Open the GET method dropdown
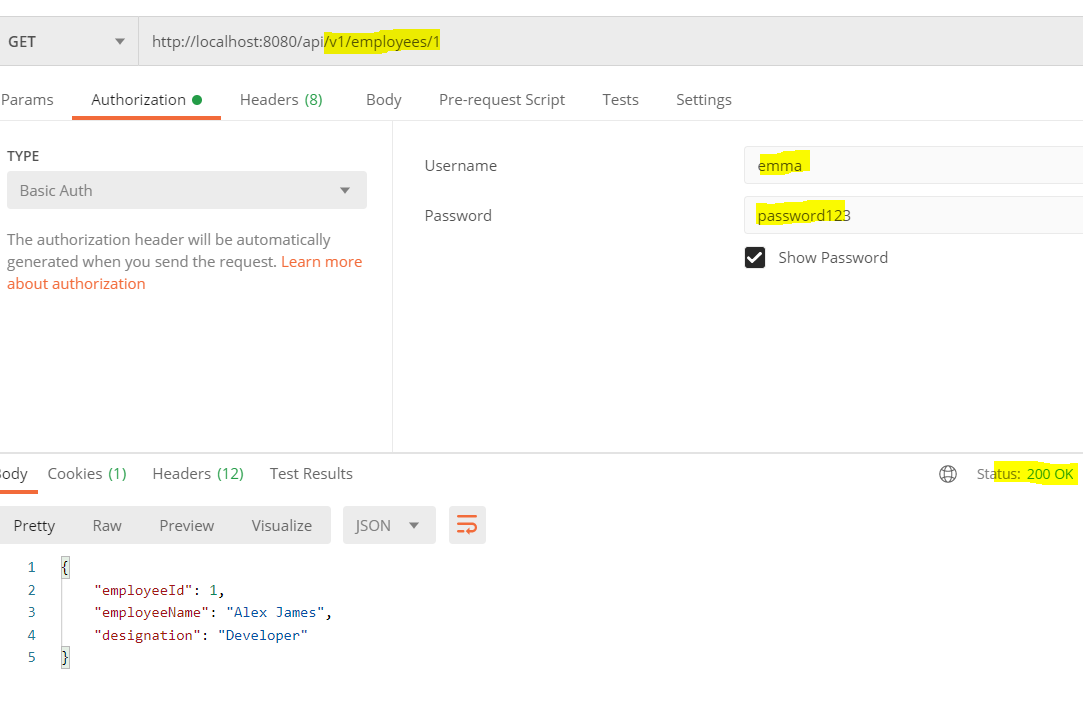This screenshot has width=1083, height=718. click(x=68, y=42)
